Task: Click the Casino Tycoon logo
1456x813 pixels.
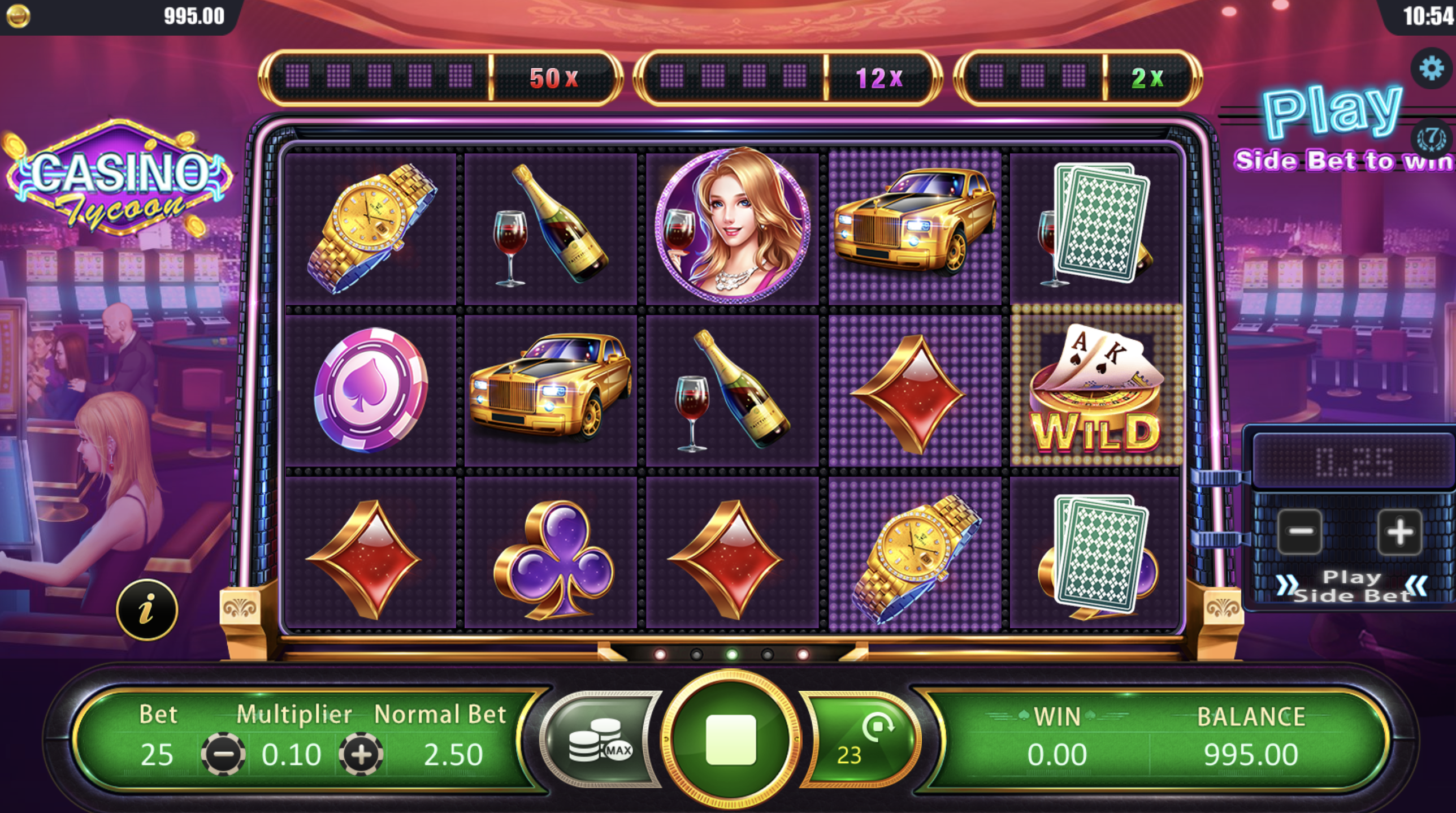Action: click(x=118, y=178)
